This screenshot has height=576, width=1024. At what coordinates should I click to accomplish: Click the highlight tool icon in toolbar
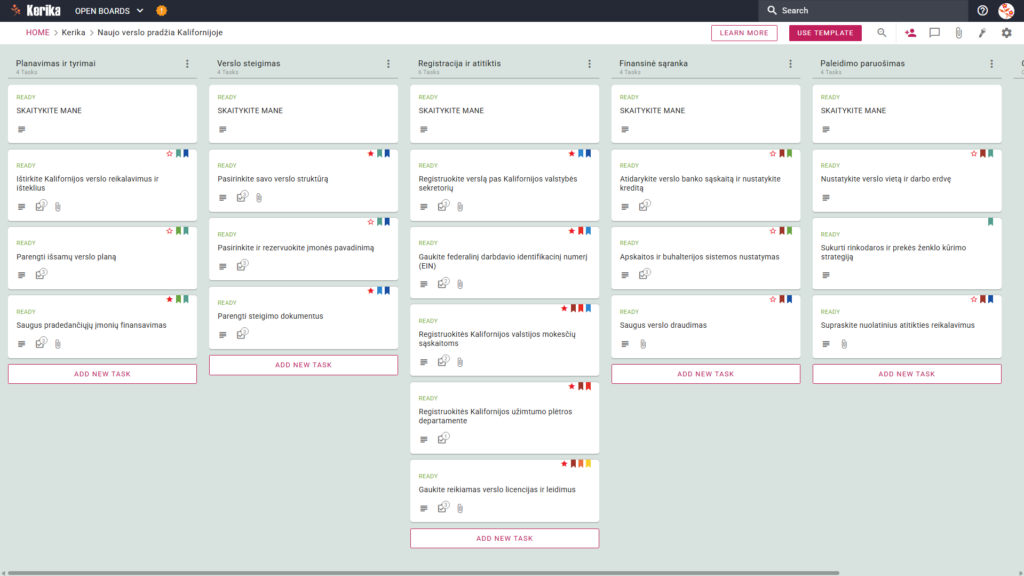click(x=982, y=33)
